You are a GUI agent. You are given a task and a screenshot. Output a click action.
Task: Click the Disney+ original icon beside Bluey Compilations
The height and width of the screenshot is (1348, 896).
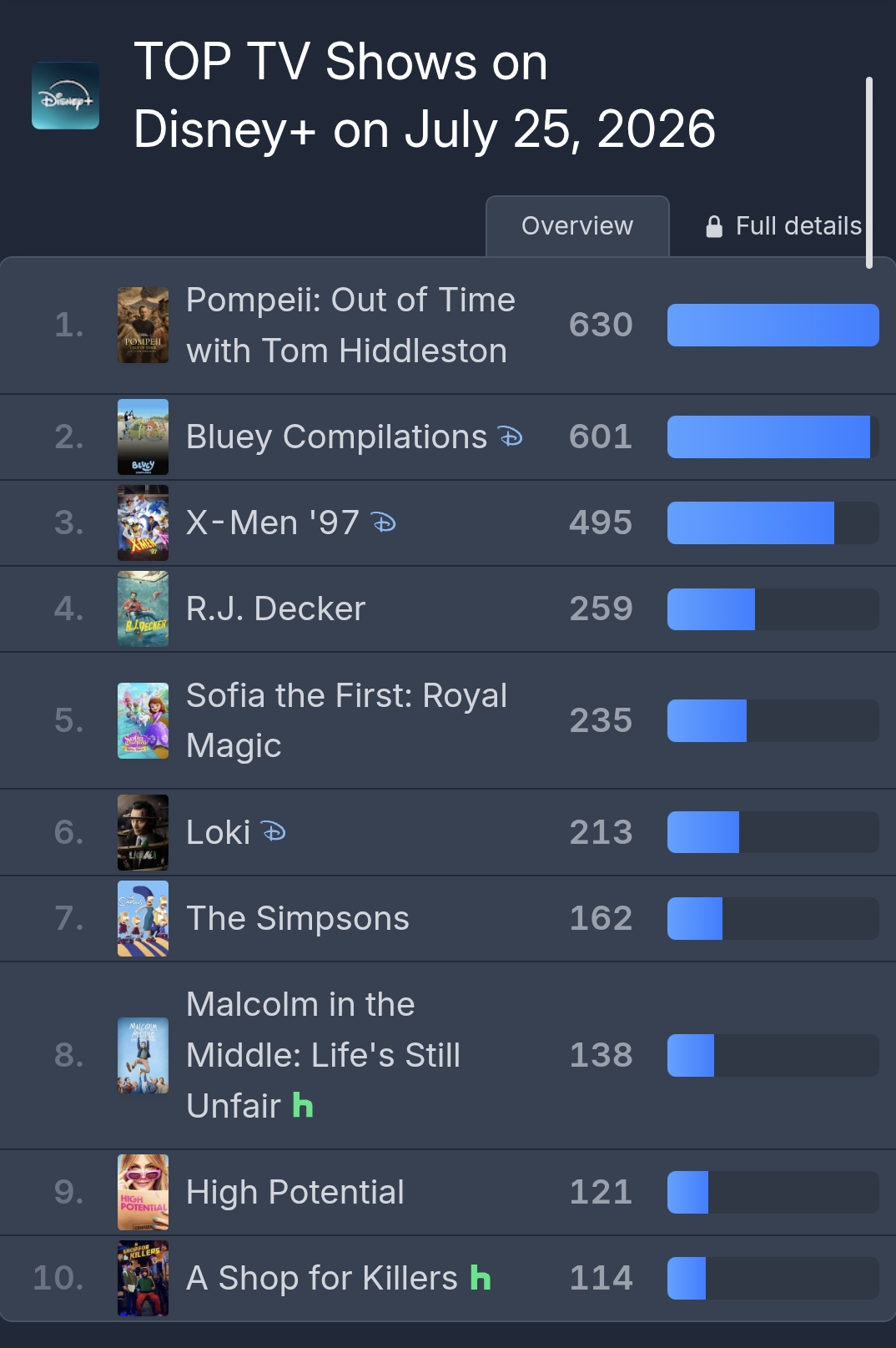click(x=510, y=437)
